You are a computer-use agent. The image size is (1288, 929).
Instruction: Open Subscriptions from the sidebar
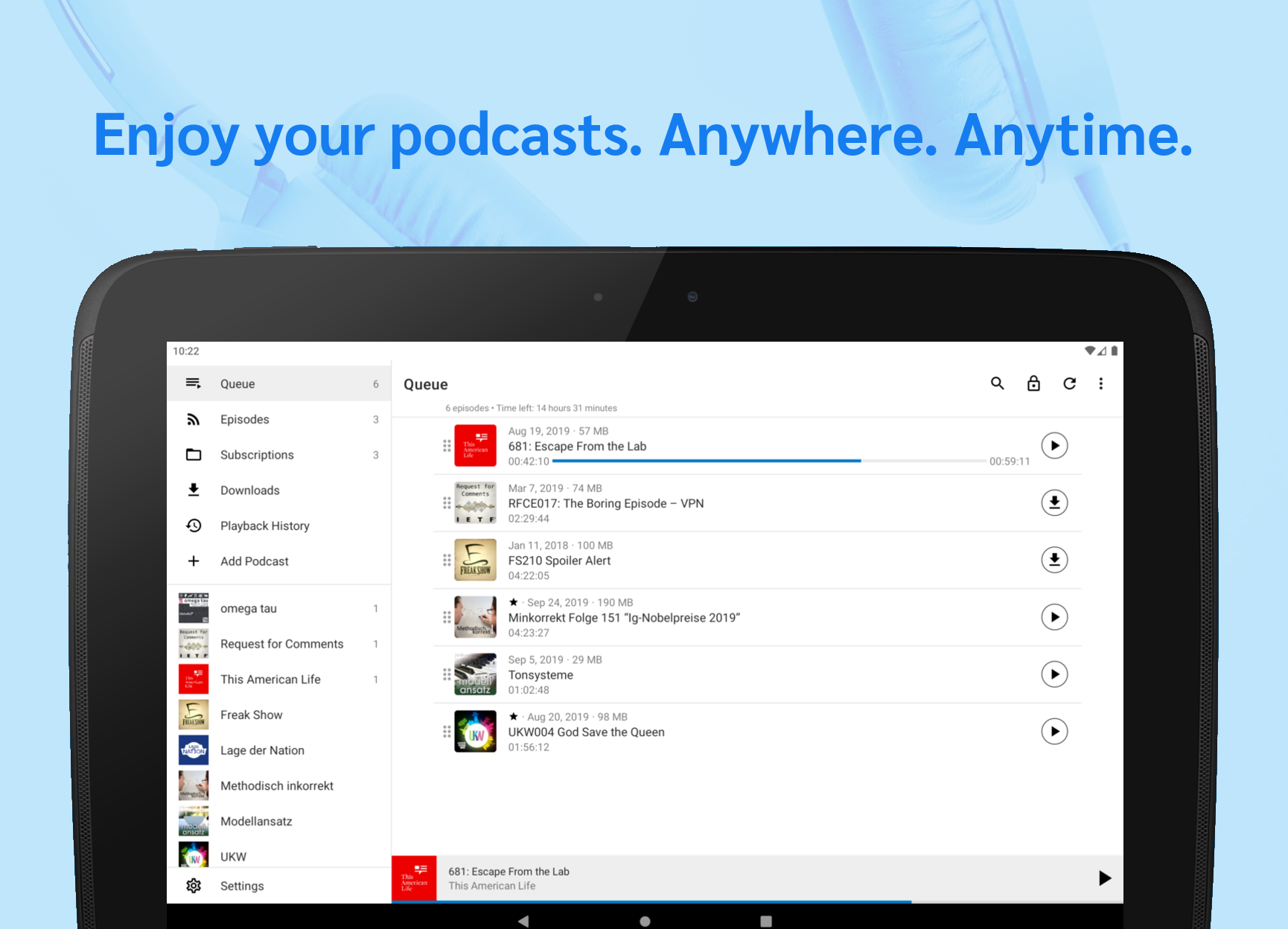pos(257,455)
